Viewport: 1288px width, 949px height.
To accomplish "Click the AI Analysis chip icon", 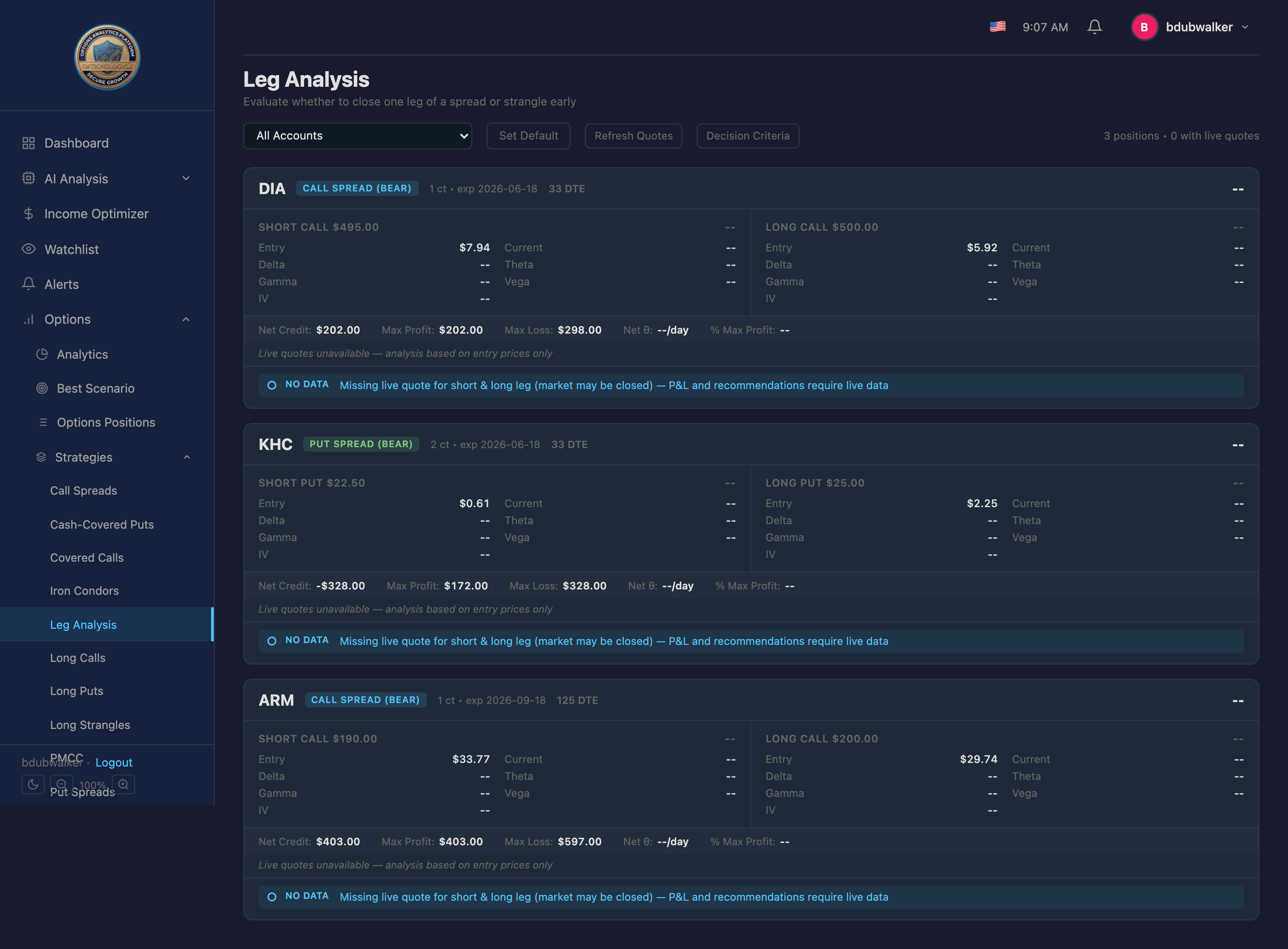I will [29, 178].
